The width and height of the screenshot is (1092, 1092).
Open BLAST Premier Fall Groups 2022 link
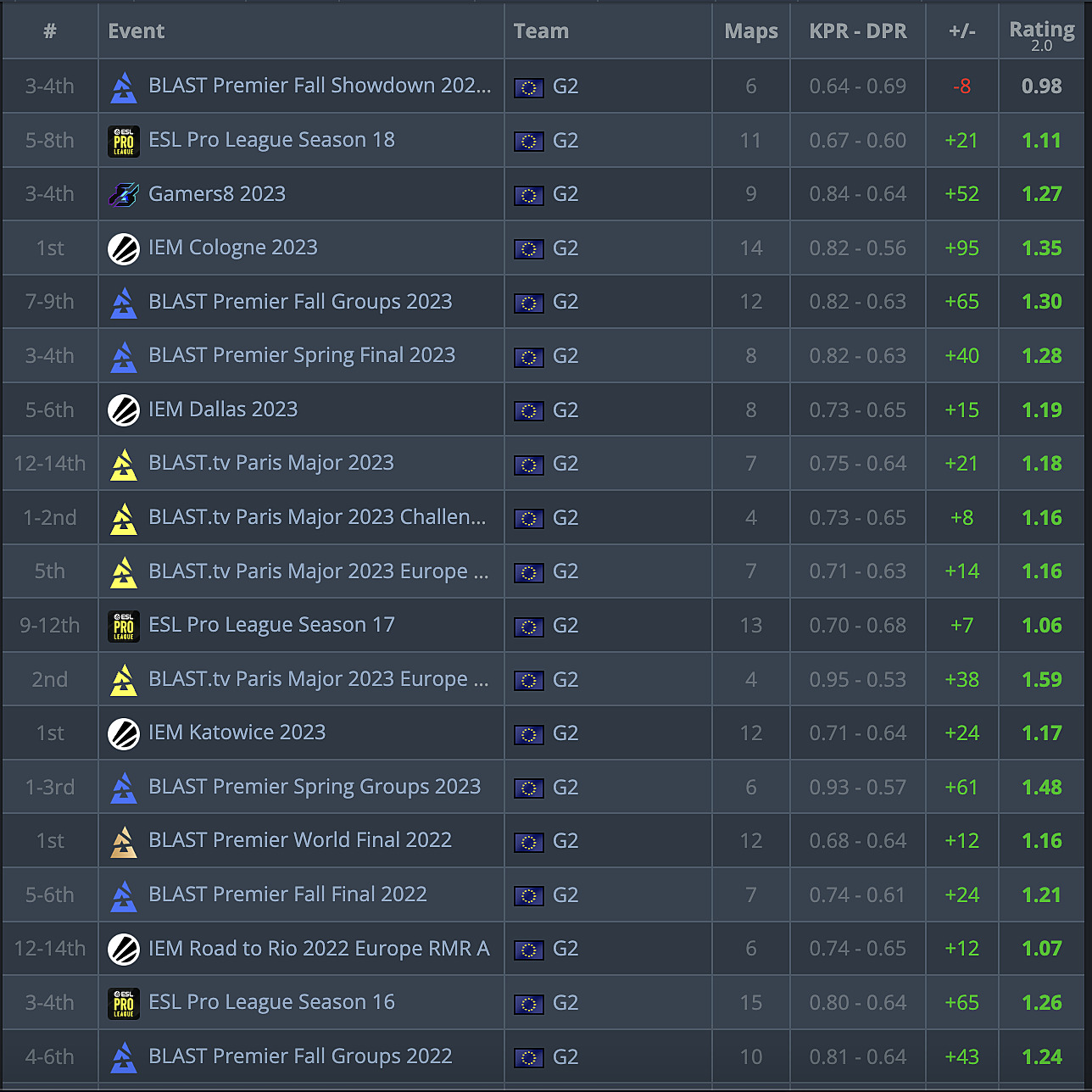point(300,1056)
